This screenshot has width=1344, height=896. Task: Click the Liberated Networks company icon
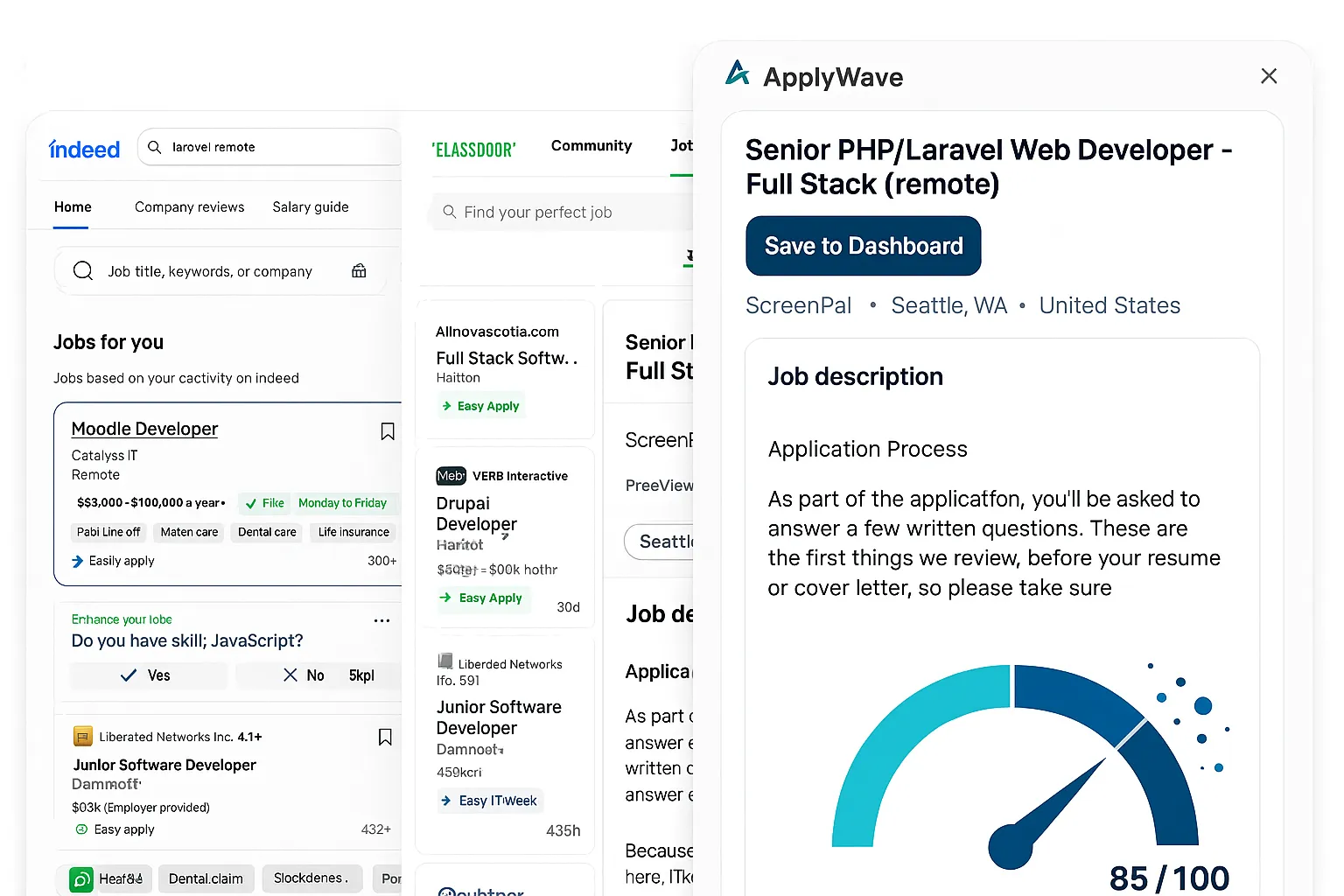(x=82, y=737)
